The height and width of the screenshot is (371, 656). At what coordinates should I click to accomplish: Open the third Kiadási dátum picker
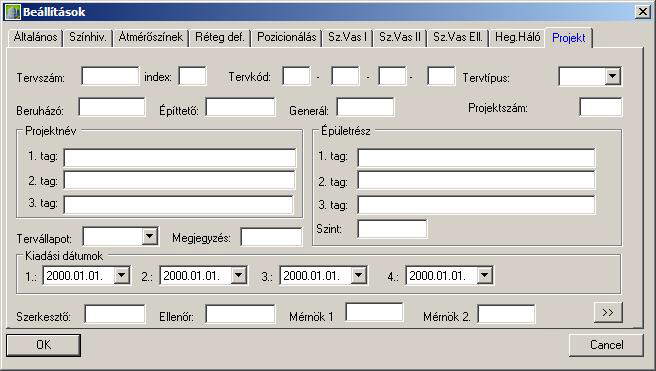tap(359, 276)
